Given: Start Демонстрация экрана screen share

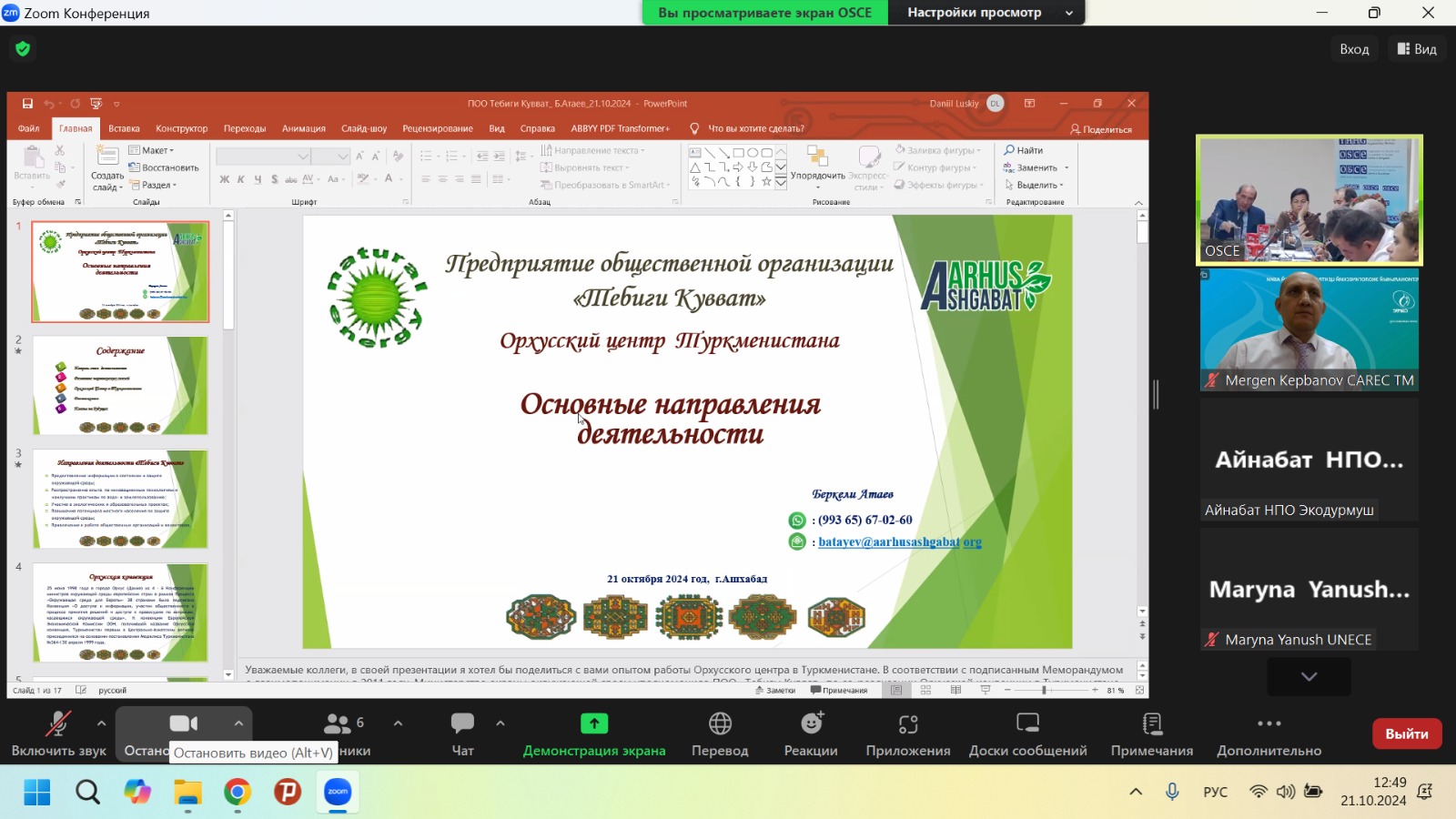Looking at the screenshot, I should pyautogui.click(x=594, y=733).
